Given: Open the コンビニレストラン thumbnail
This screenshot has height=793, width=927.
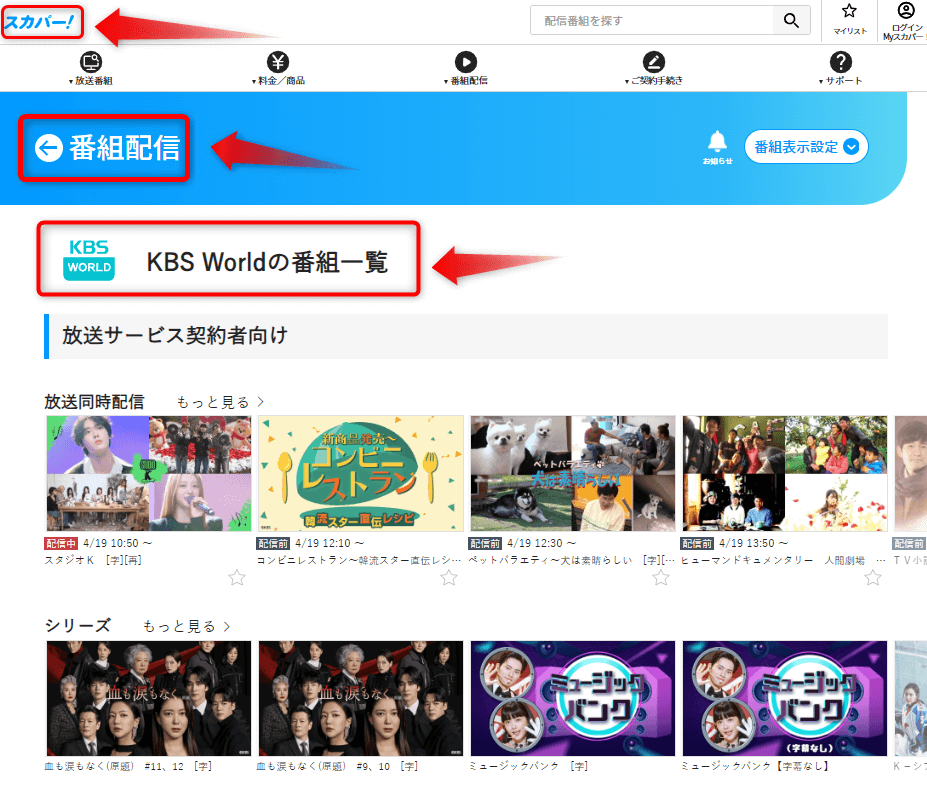Looking at the screenshot, I should pos(361,473).
